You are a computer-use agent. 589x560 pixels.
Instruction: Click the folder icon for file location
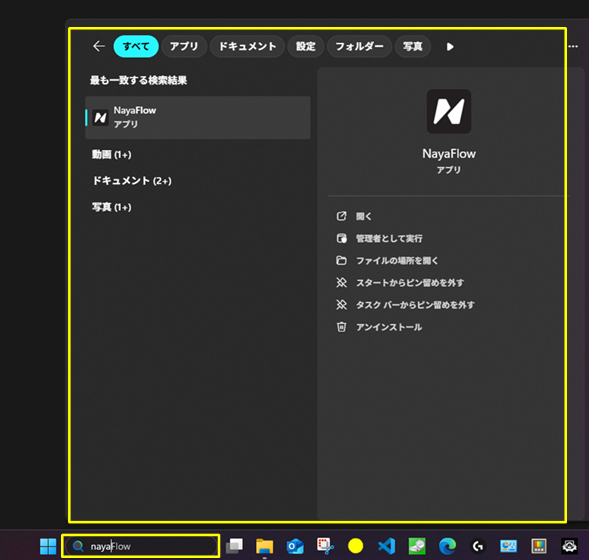(341, 261)
